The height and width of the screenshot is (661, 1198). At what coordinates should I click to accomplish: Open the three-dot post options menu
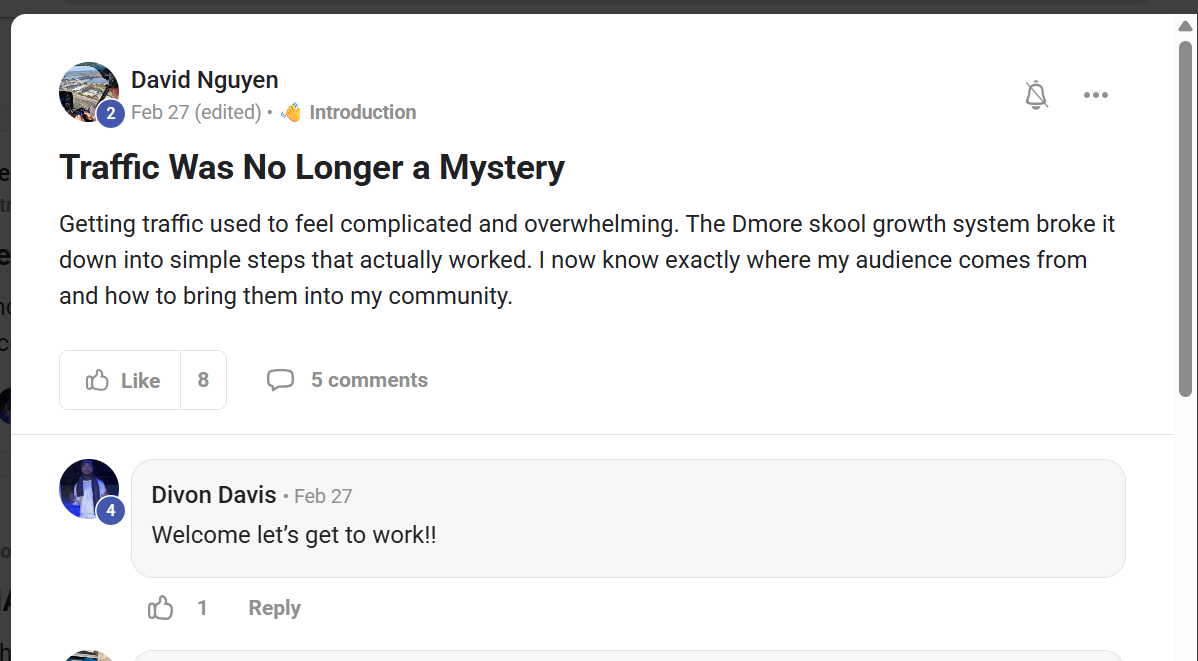pos(1096,95)
